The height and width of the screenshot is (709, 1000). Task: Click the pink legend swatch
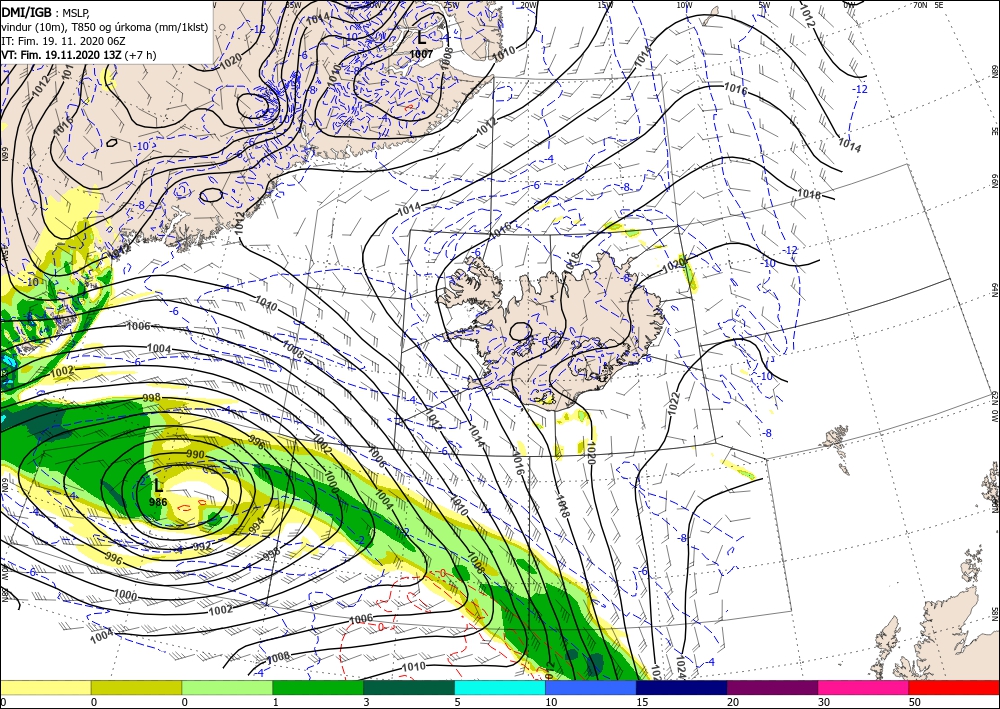[864, 688]
